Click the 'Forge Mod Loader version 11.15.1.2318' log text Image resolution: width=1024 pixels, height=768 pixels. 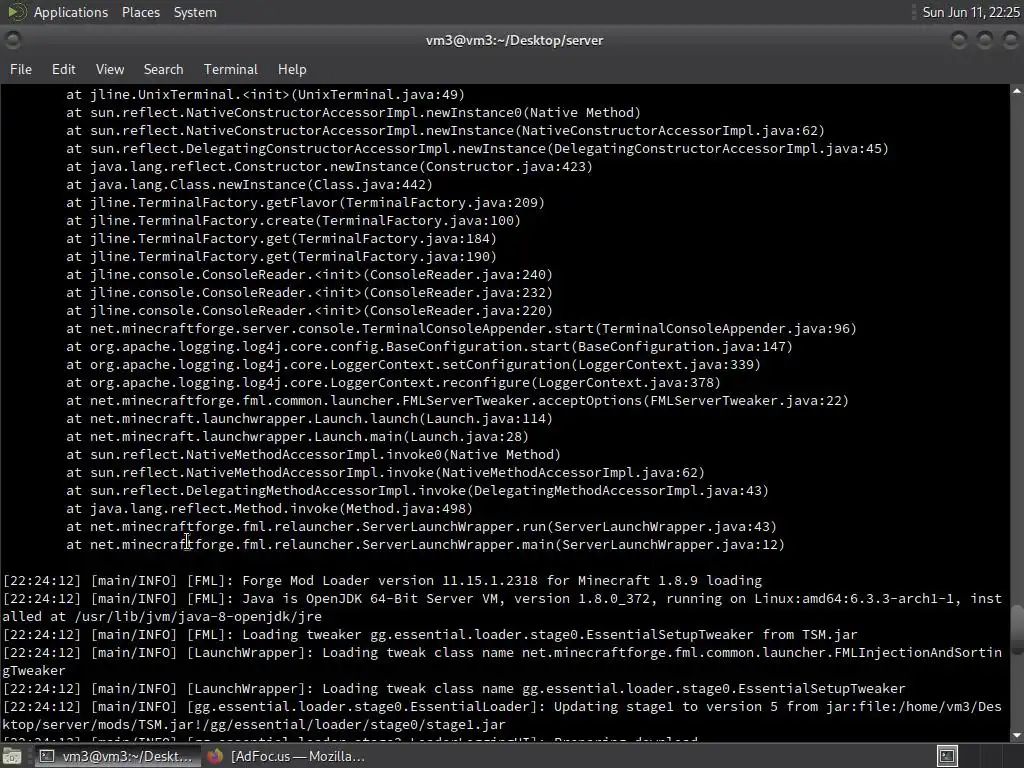pos(390,581)
